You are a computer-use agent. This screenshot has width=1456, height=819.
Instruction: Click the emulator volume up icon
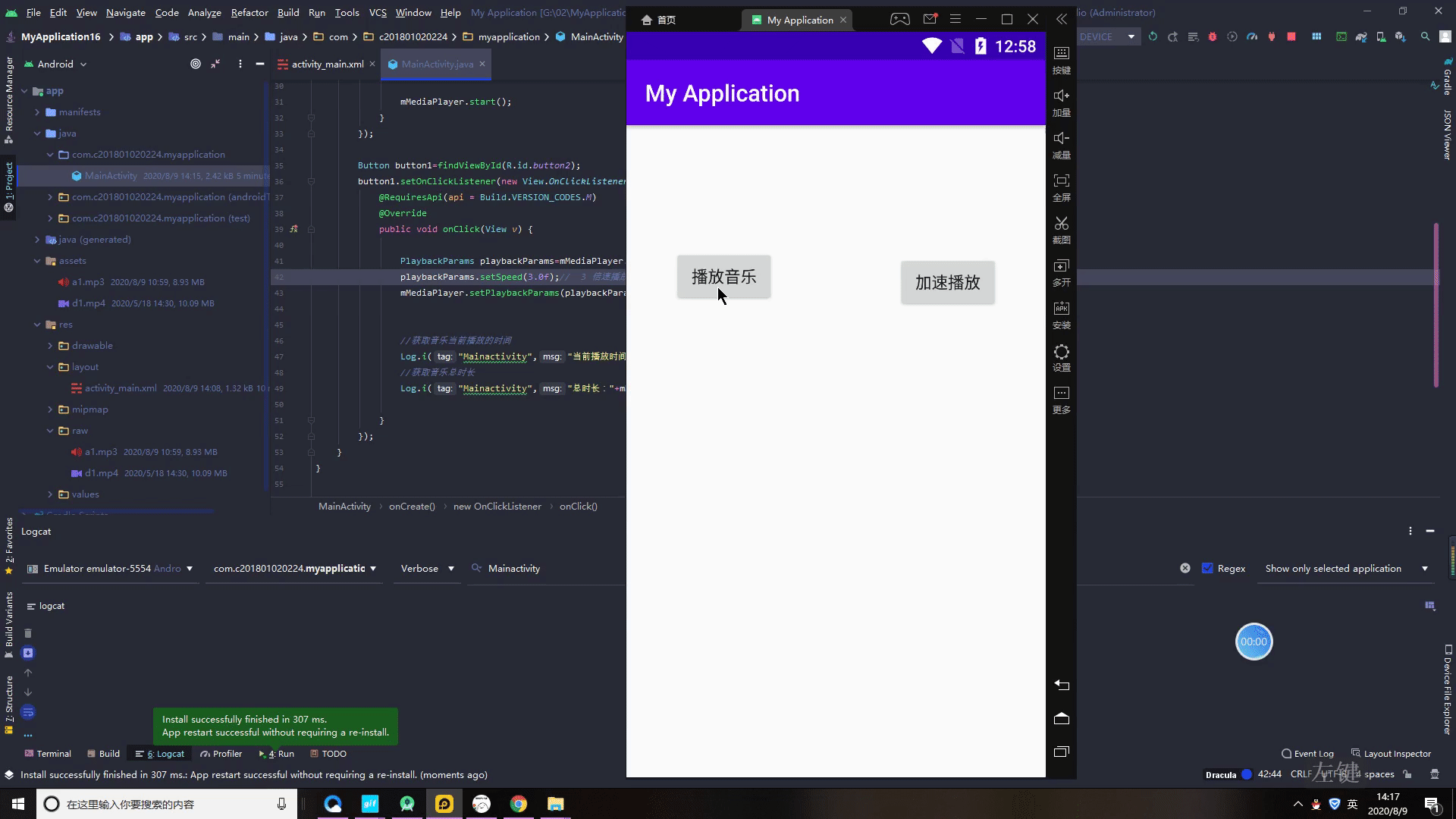pos(1061,96)
